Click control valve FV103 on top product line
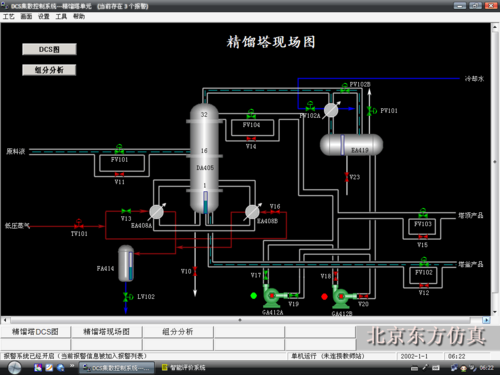The width and height of the screenshot is (500, 375). tap(423, 213)
